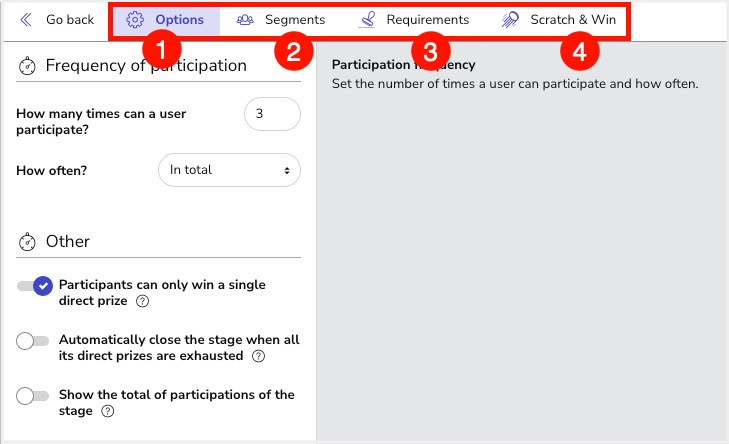The width and height of the screenshot is (729, 444).
Task: Enable automatically close the stage toggle
Action: 33,341
